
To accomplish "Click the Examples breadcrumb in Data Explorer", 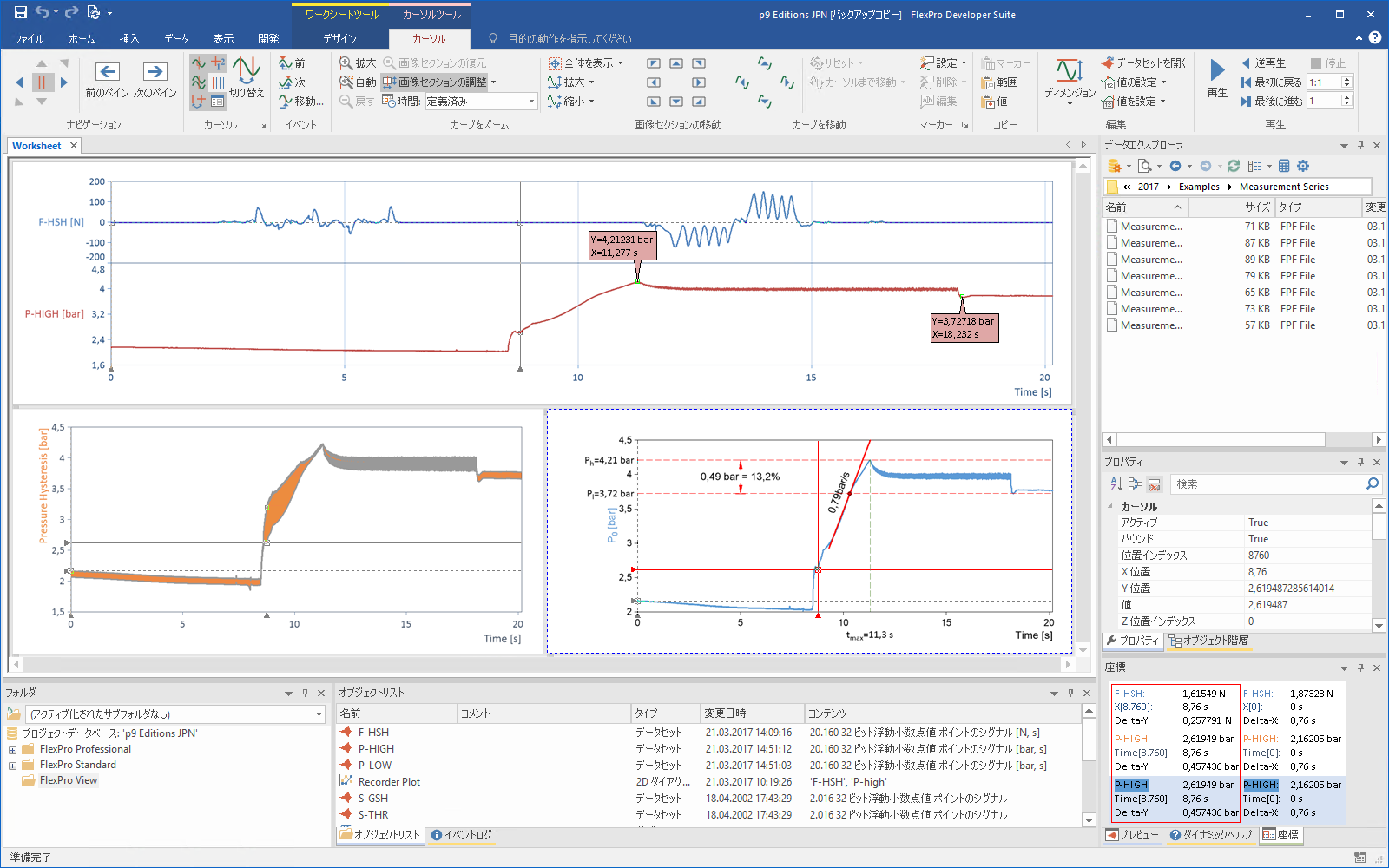I will (x=1199, y=187).
